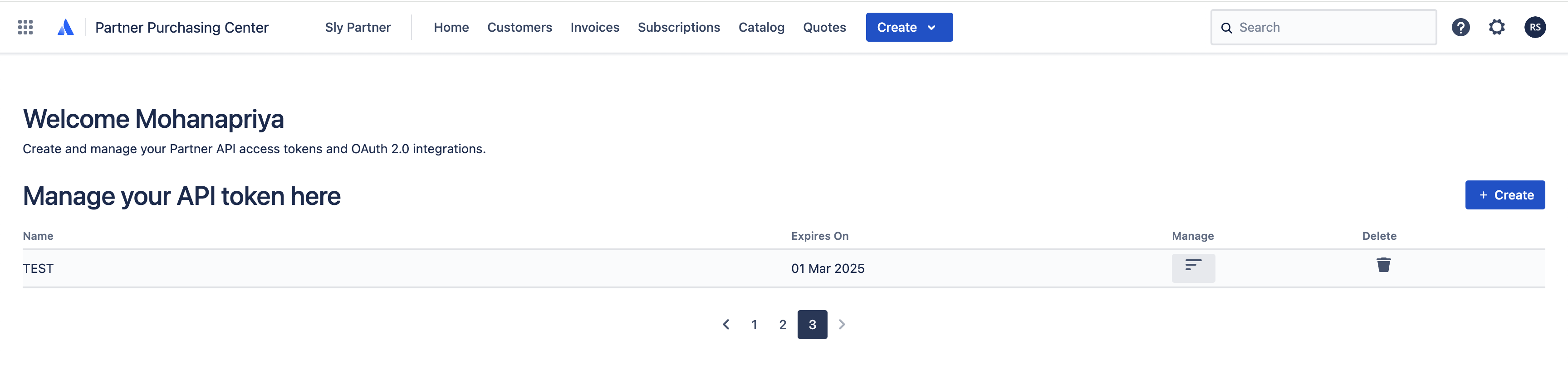Open the Home page

[x=451, y=27]
